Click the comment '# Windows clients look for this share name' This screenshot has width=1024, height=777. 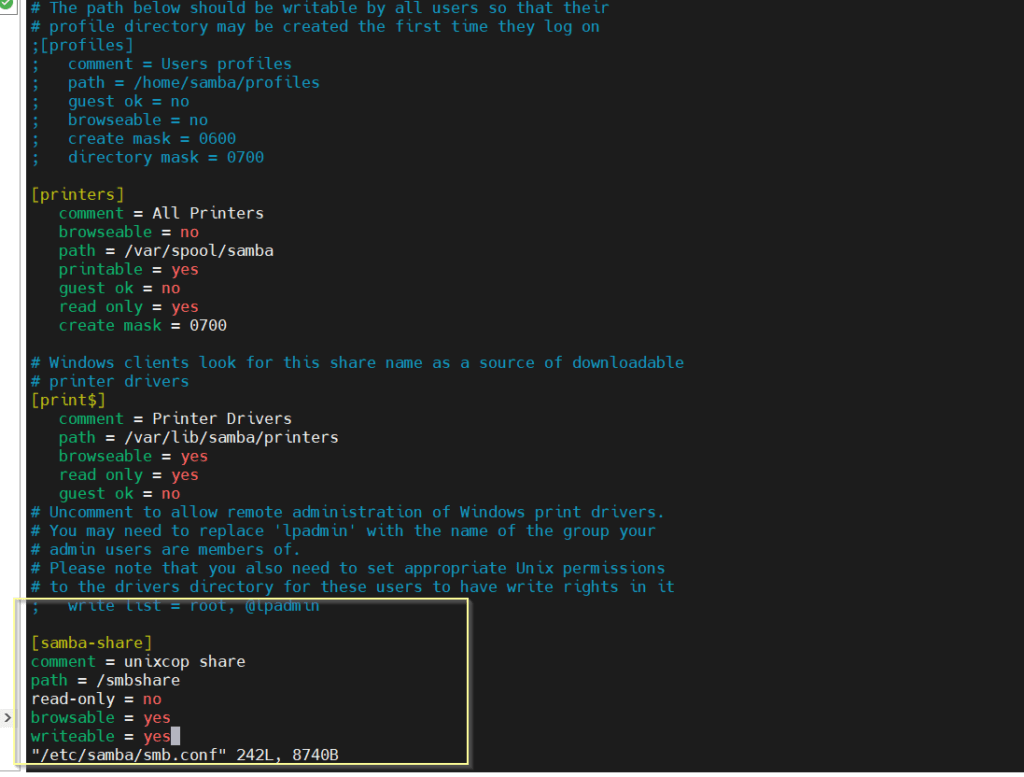(357, 362)
